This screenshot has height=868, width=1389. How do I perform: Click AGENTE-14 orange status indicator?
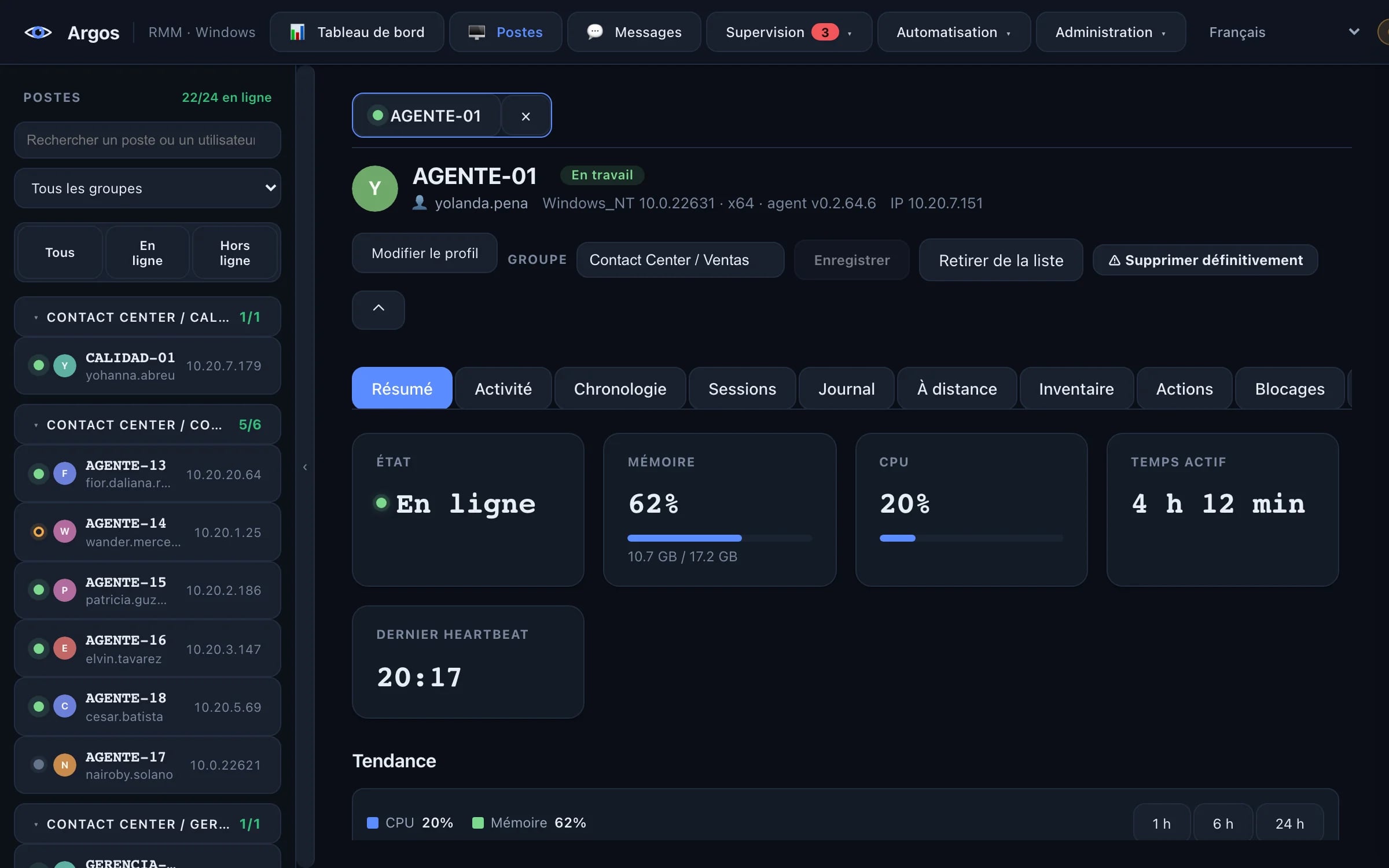tap(39, 531)
